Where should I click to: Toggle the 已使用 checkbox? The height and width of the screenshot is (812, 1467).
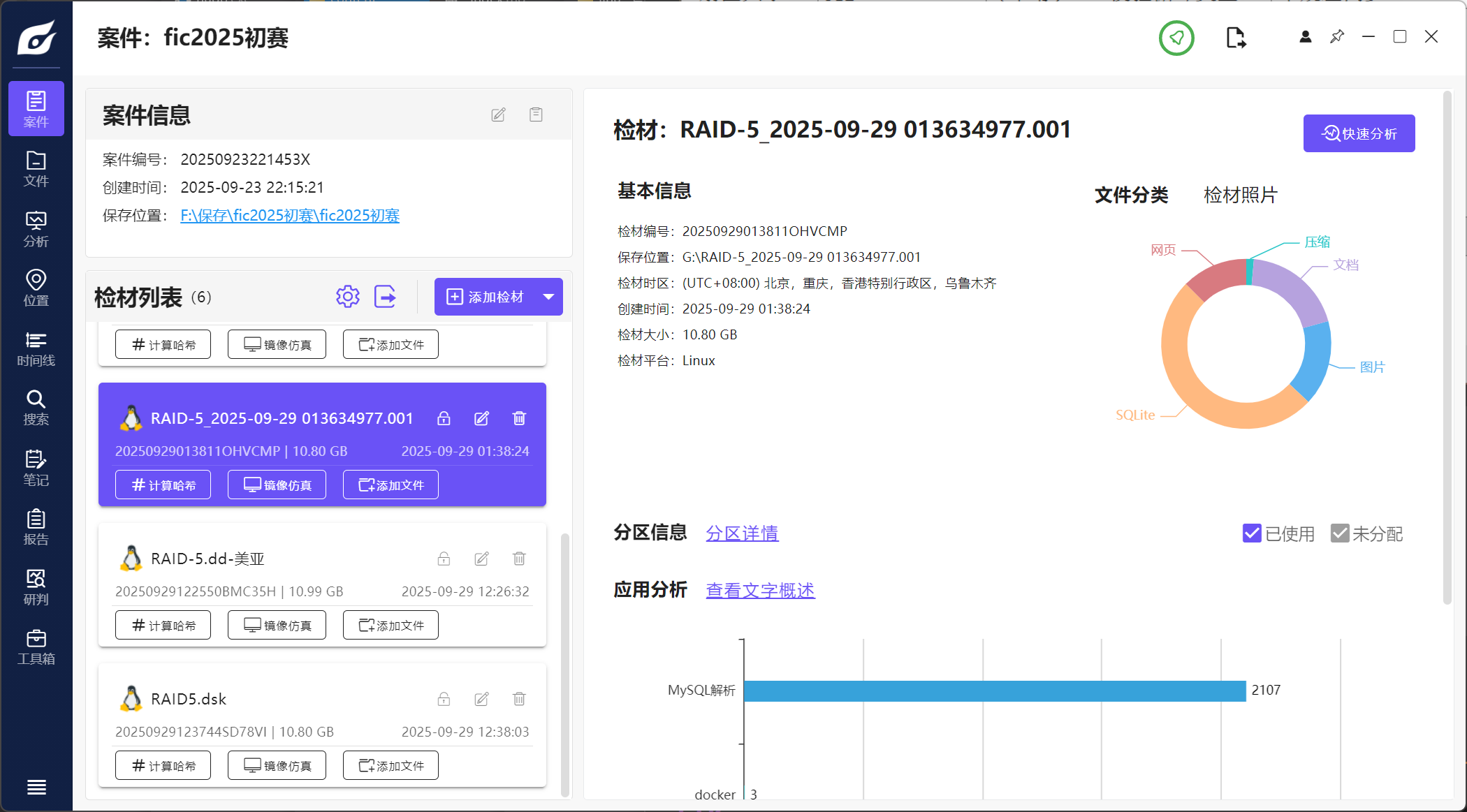click(x=1252, y=533)
